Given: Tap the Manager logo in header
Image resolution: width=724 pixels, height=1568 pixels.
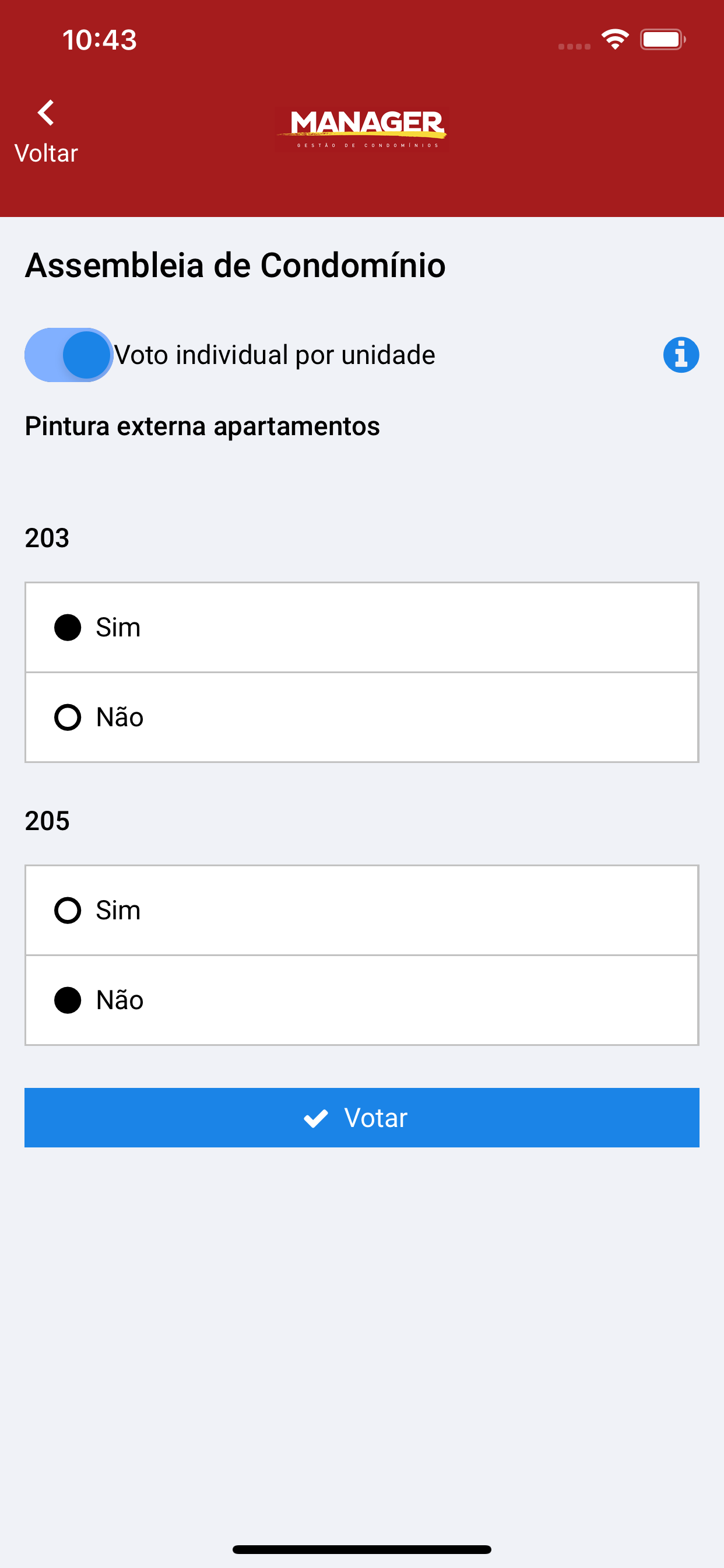Looking at the screenshot, I should pos(362,128).
